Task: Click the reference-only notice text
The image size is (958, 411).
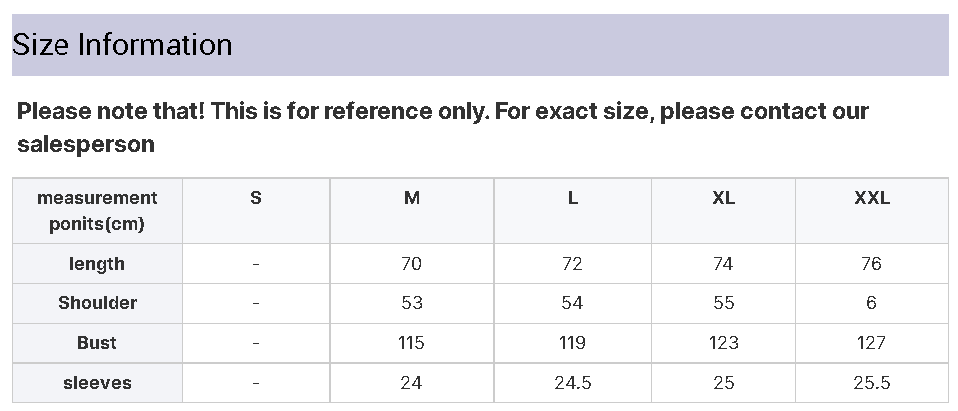Action: point(443,128)
